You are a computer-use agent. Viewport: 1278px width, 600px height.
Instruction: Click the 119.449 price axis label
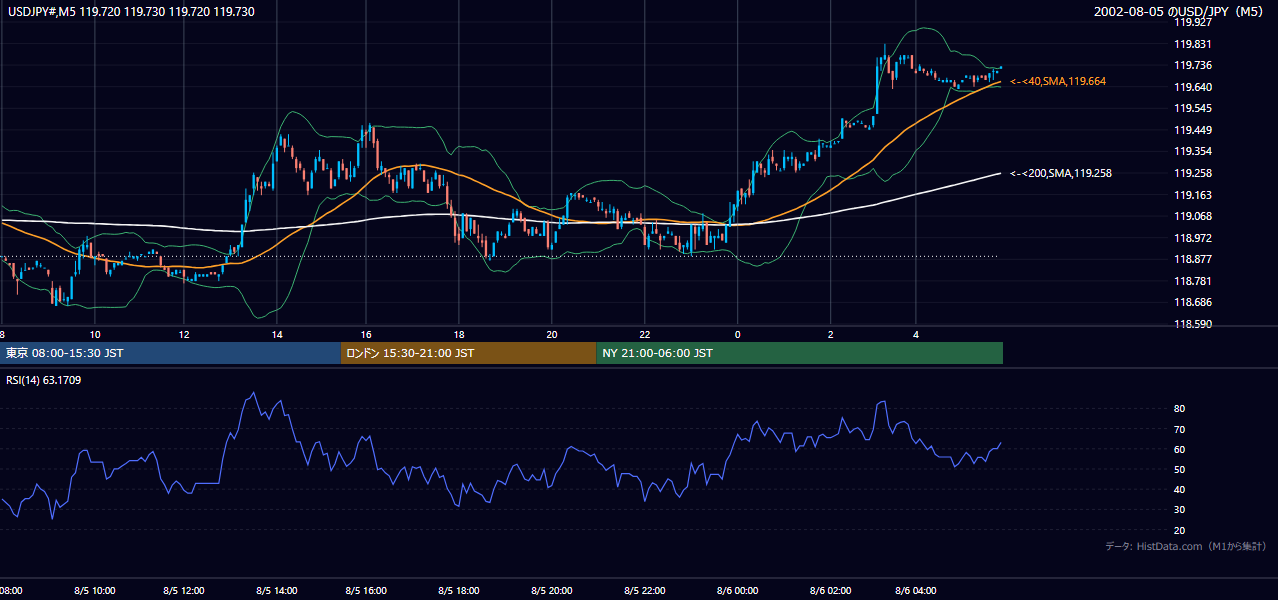click(x=1192, y=130)
